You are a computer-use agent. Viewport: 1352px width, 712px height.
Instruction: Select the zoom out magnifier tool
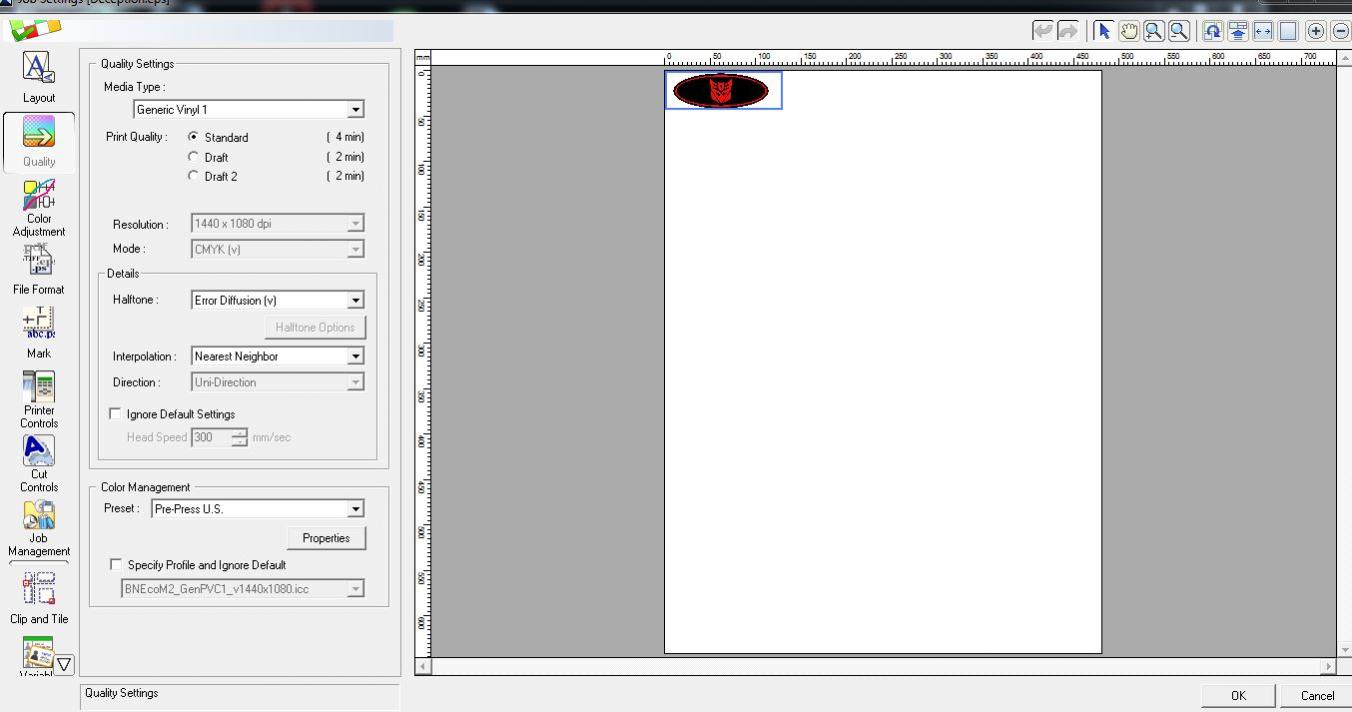click(1179, 31)
